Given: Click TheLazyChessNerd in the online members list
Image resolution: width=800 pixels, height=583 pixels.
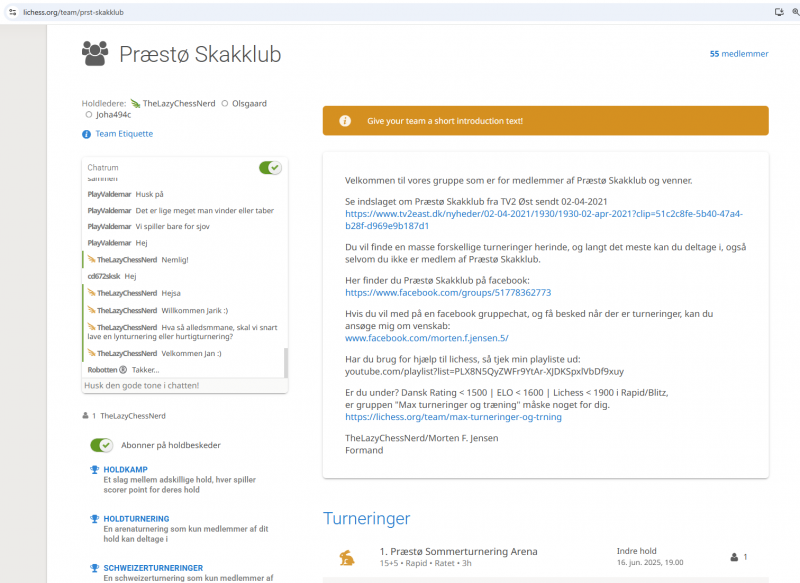Looking at the screenshot, I should pos(133,416).
